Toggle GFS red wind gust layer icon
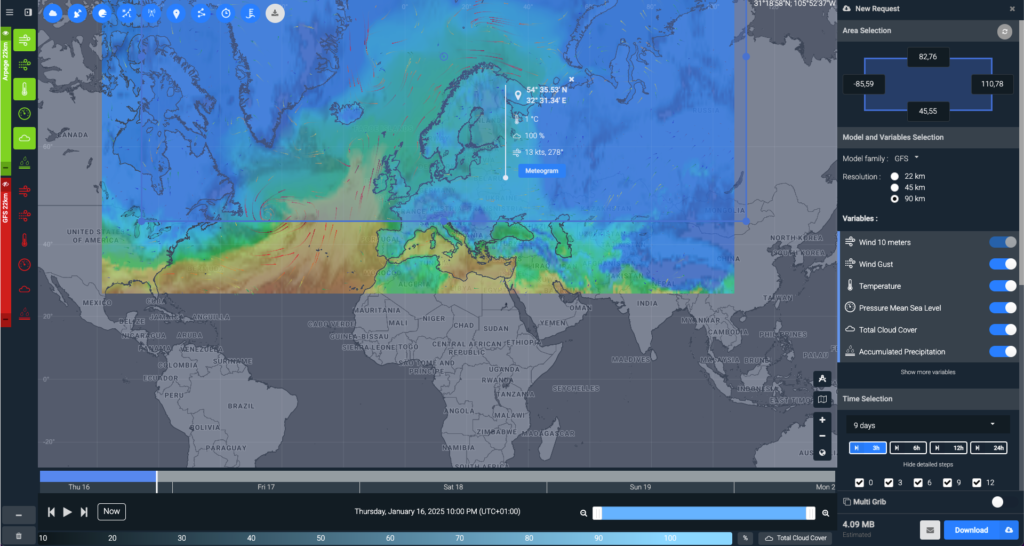Image resolution: width=1024 pixels, height=546 pixels. [24, 216]
